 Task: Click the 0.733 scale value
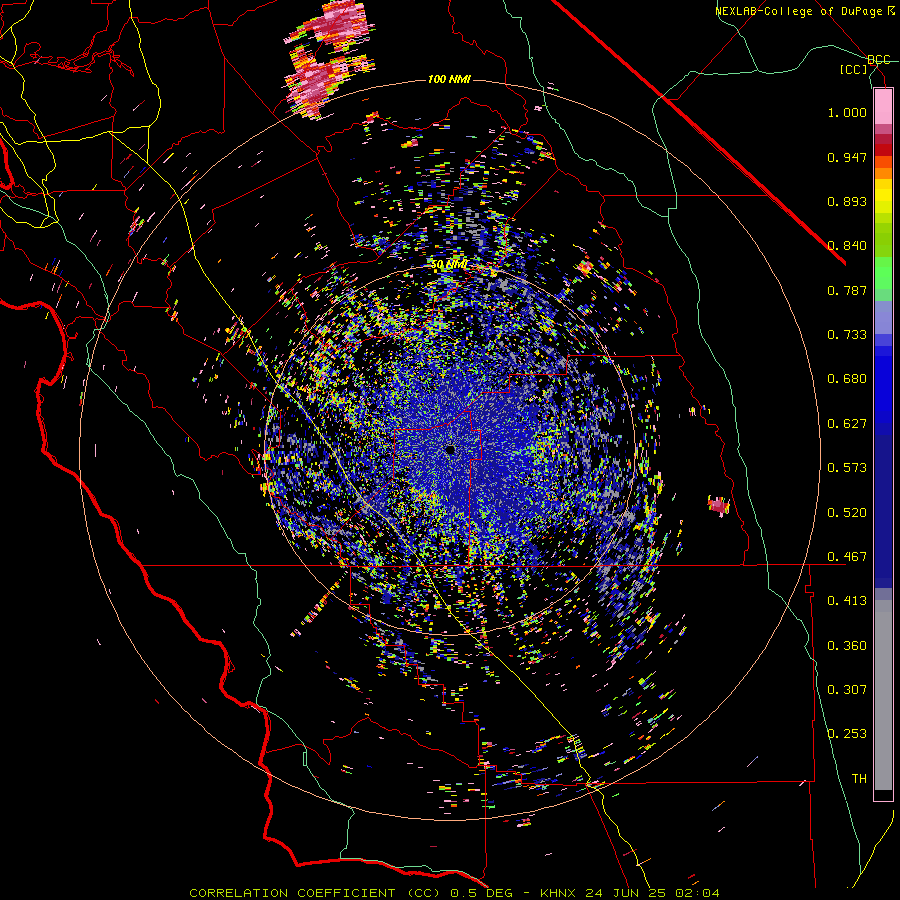point(847,335)
